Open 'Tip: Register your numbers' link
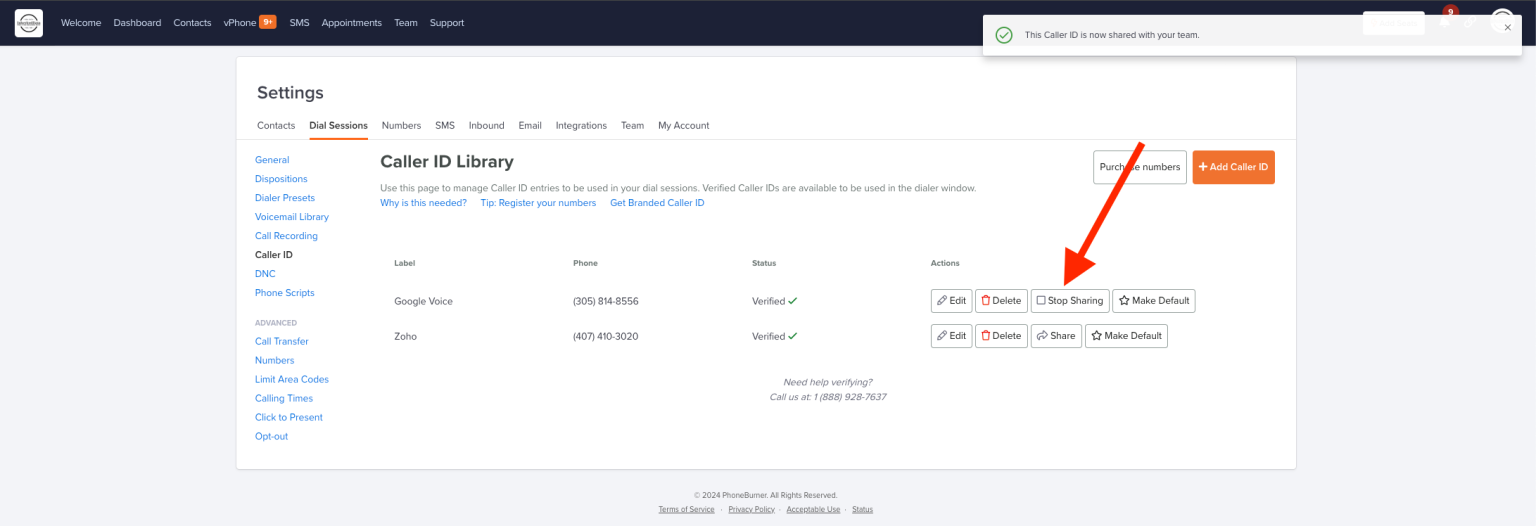This screenshot has width=1536, height=526. [538, 203]
